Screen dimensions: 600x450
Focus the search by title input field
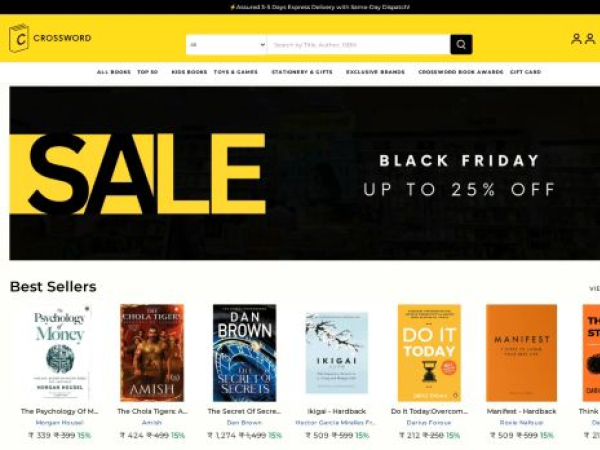coord(359,45)
